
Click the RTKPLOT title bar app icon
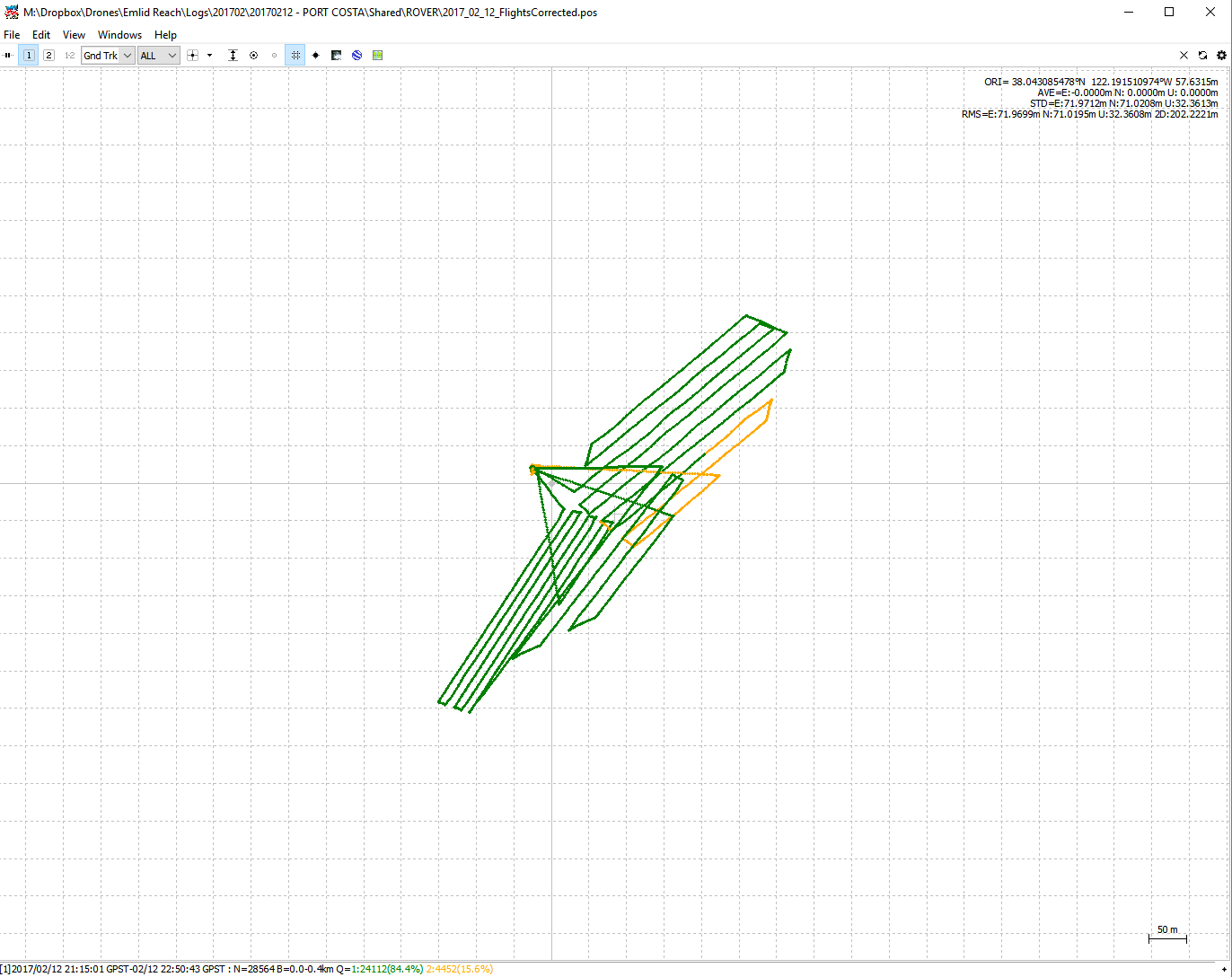tap(12, 13)
